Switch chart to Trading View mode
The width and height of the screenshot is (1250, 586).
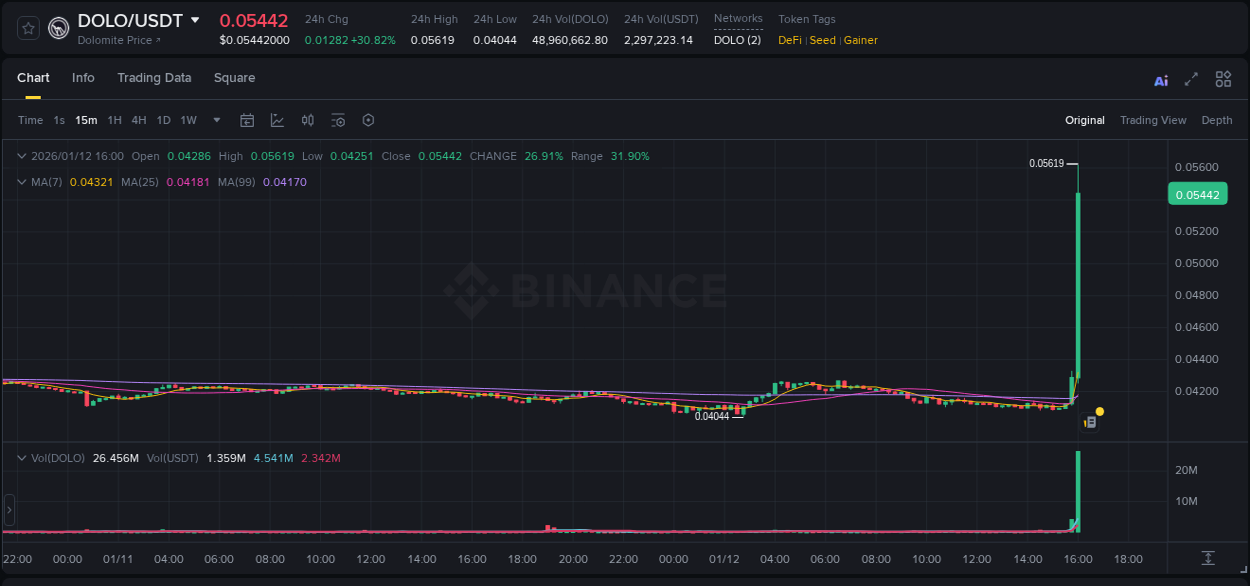[x=1153, y=120]
